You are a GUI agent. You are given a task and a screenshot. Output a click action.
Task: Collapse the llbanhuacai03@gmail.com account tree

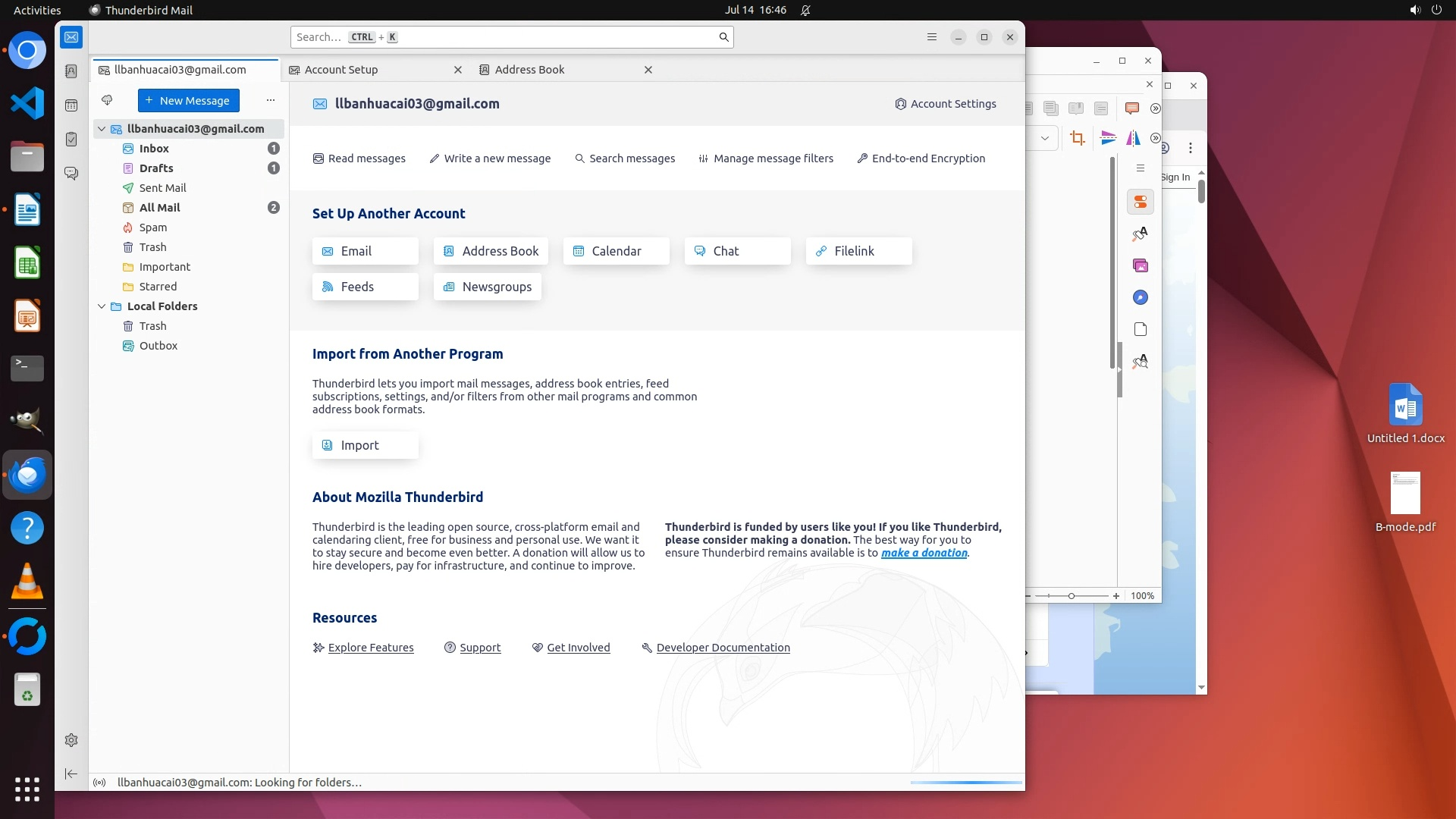102,129
